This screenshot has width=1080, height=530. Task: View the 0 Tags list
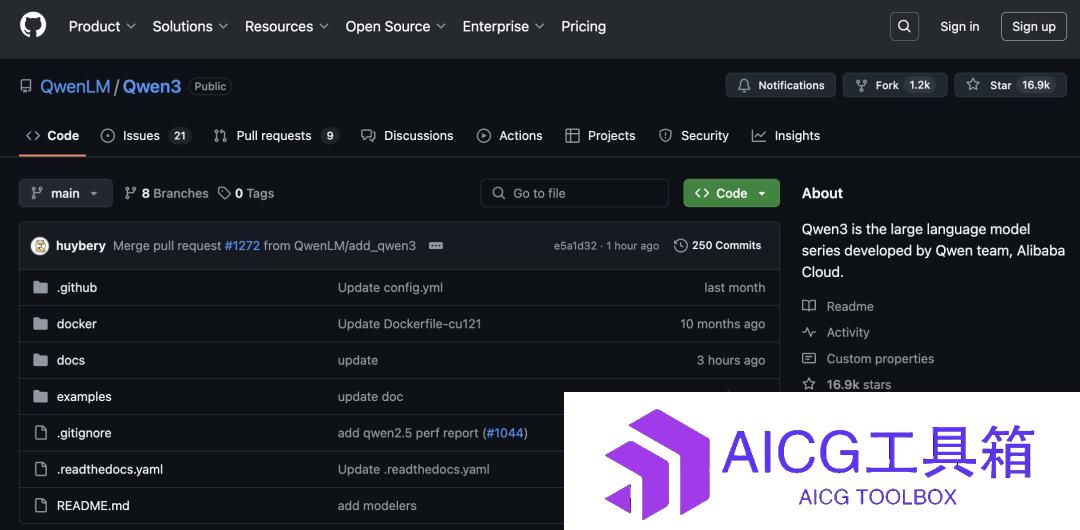[x=246, y=194]
